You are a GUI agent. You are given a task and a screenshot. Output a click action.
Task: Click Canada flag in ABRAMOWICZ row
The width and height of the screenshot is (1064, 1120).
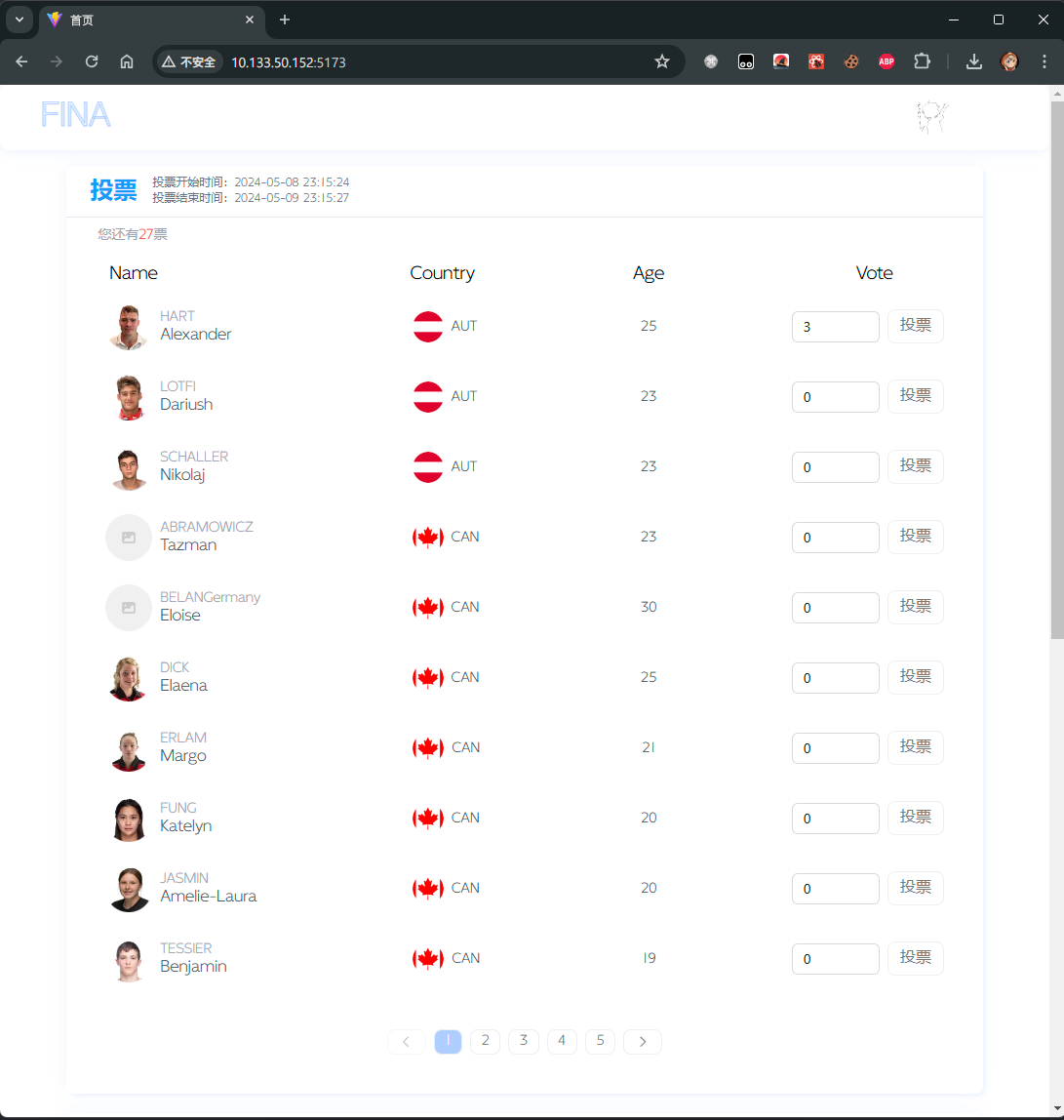(428, 538)
